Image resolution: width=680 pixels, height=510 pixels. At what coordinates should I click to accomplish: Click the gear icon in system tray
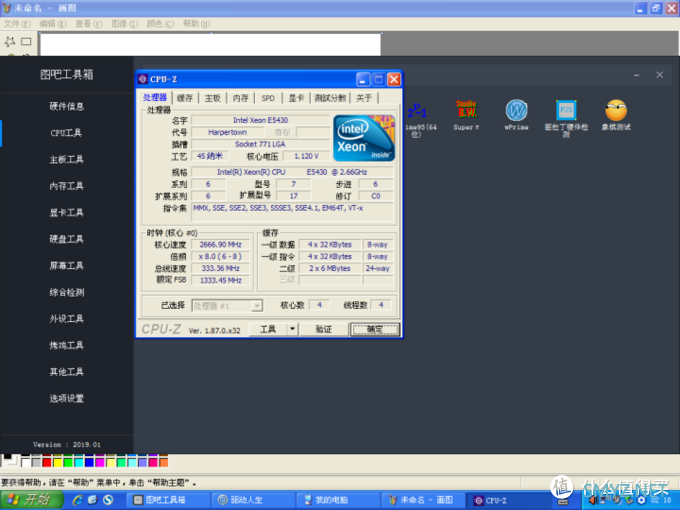coord(641,500)
